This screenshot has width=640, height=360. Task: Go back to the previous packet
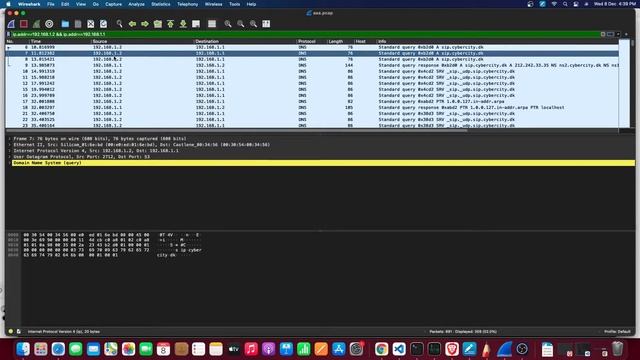pos(132,24)
